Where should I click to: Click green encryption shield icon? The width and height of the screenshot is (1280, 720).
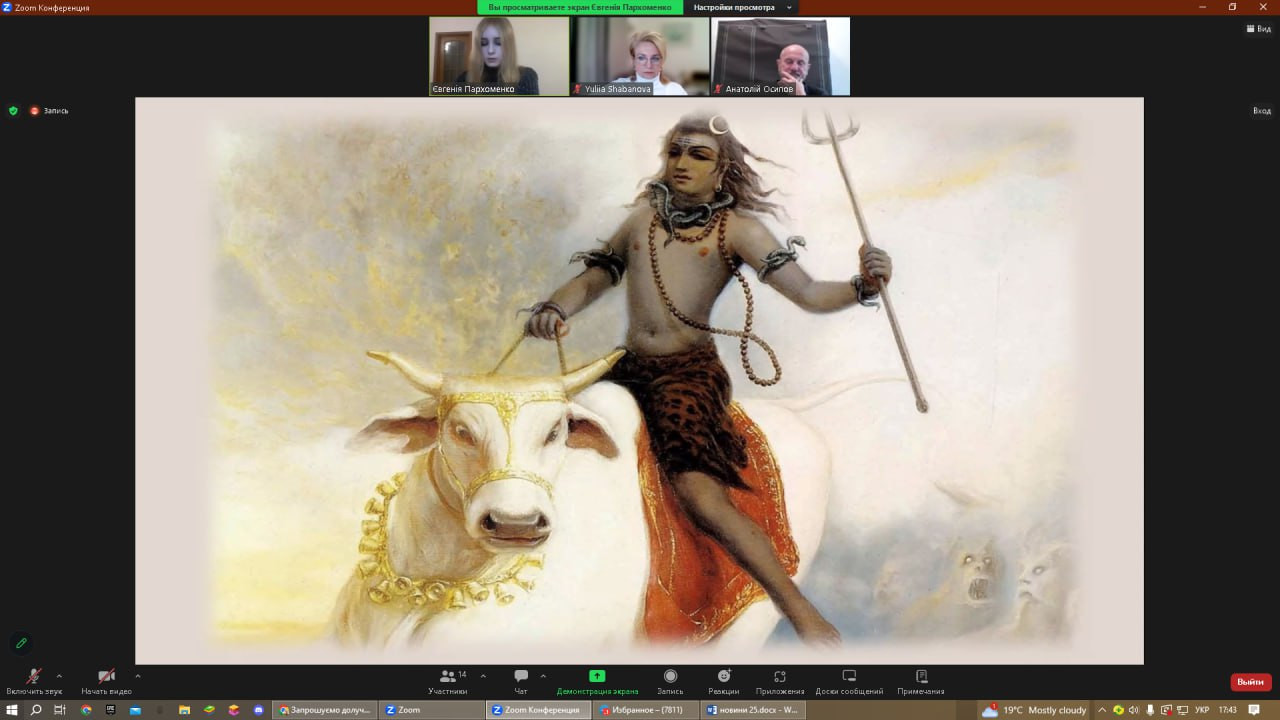click(13, 111)
